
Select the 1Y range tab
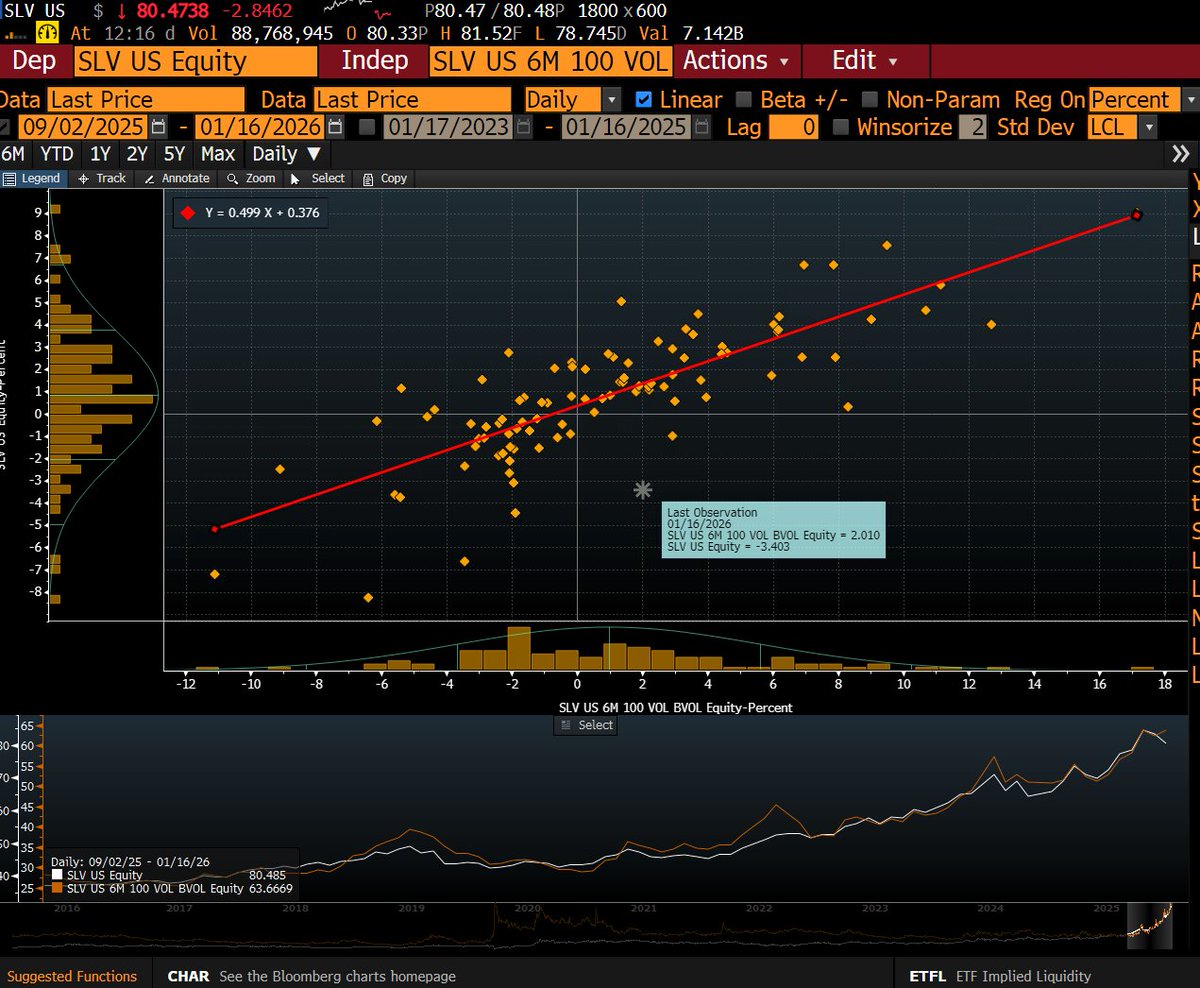pos(100,154)
